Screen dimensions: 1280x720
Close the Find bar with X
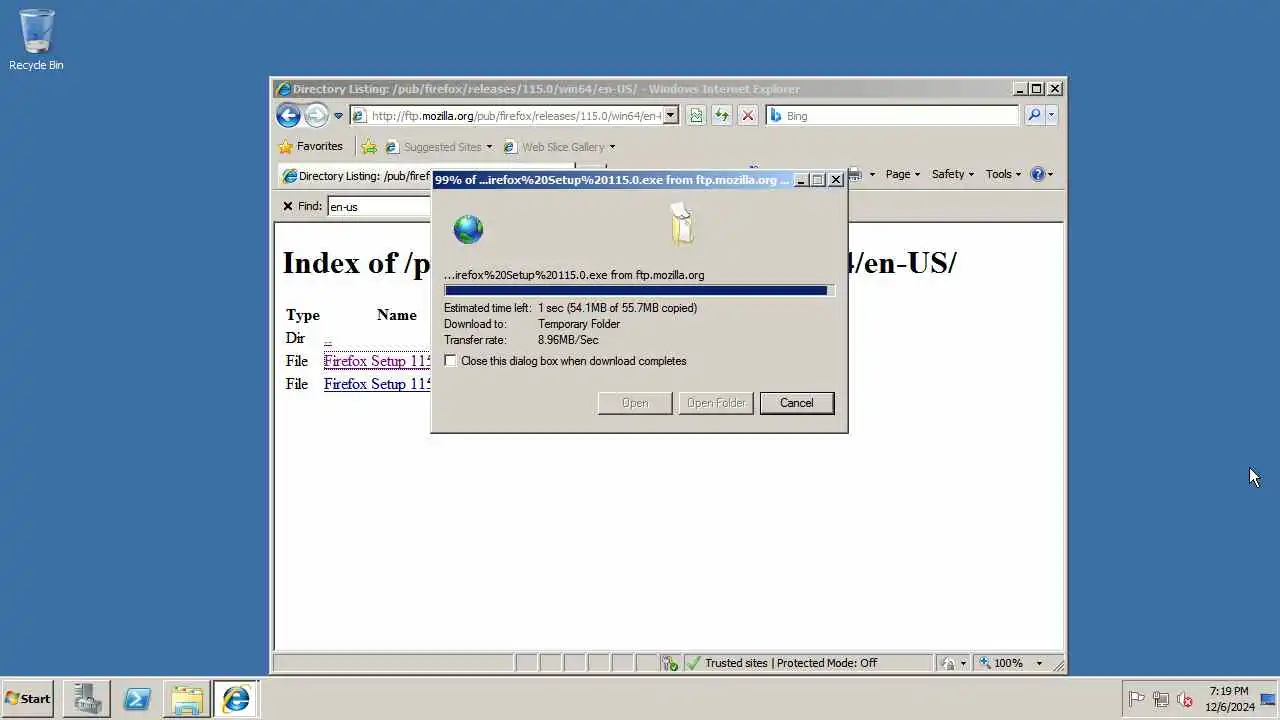coord(287,206)
